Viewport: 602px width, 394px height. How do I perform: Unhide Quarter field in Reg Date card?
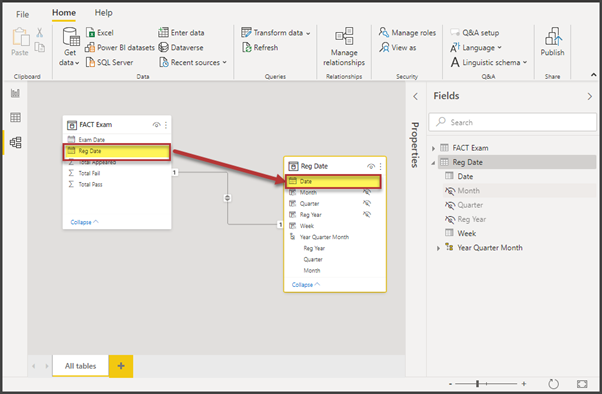(x=367, y=203)
